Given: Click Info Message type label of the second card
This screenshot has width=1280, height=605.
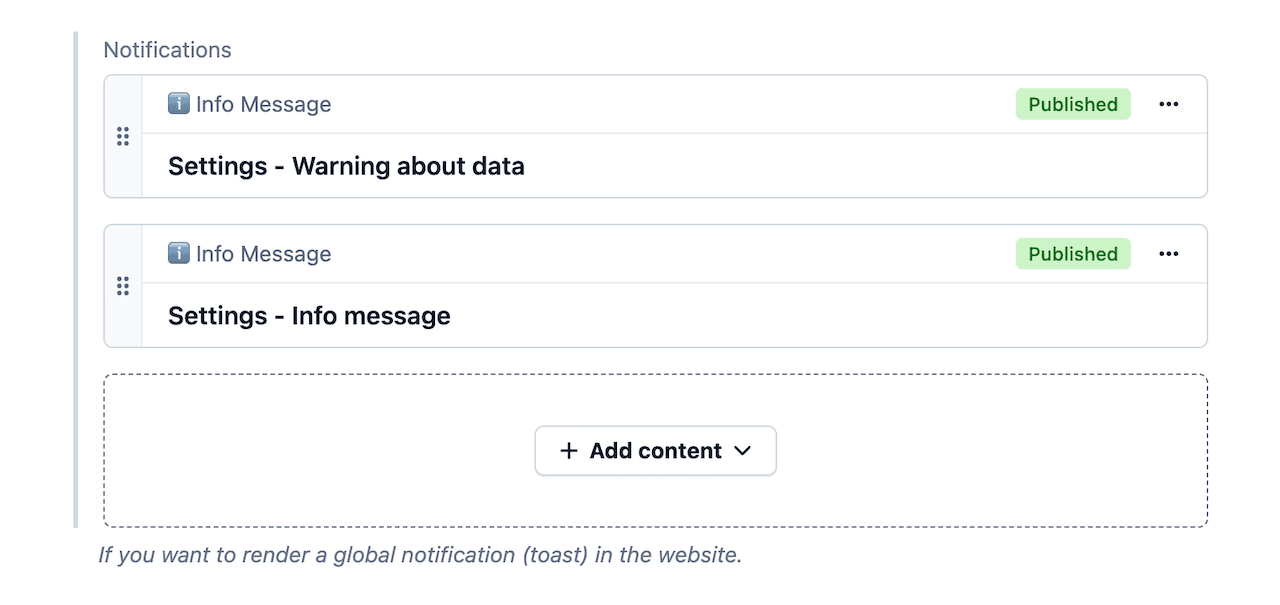Looking at the screenshot, I should coord(263,254).
